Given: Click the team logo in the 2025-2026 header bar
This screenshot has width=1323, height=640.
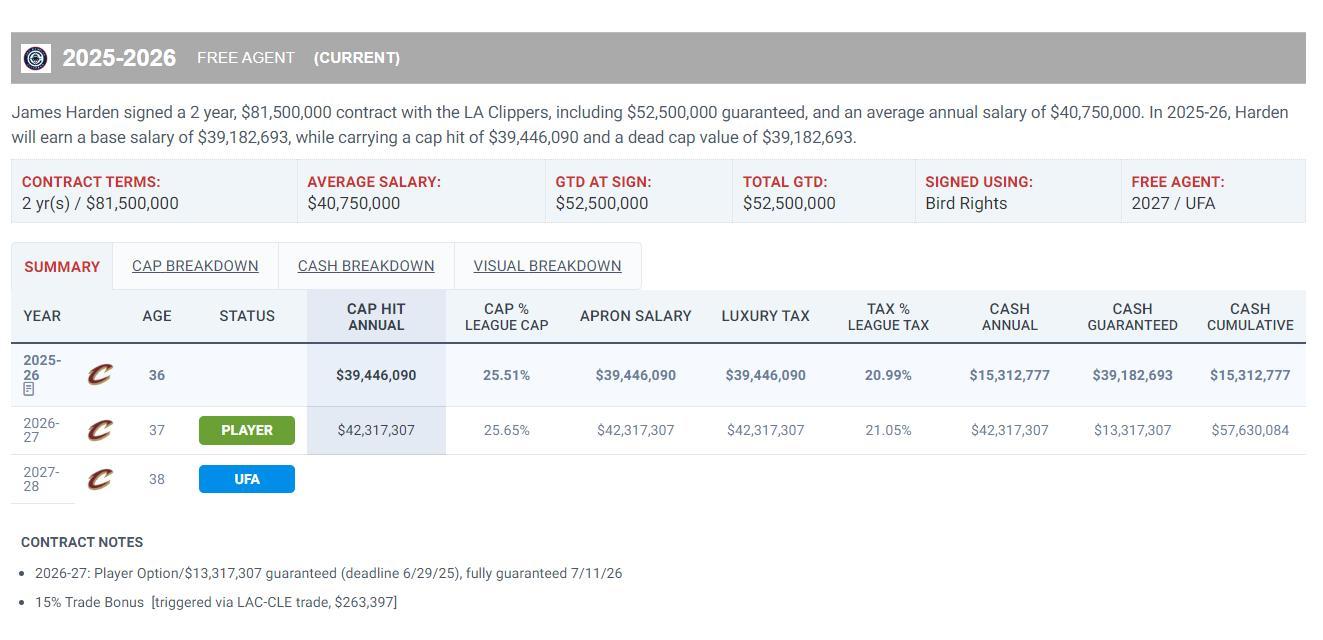Looking at the screenshot, I should click(36, 58).
